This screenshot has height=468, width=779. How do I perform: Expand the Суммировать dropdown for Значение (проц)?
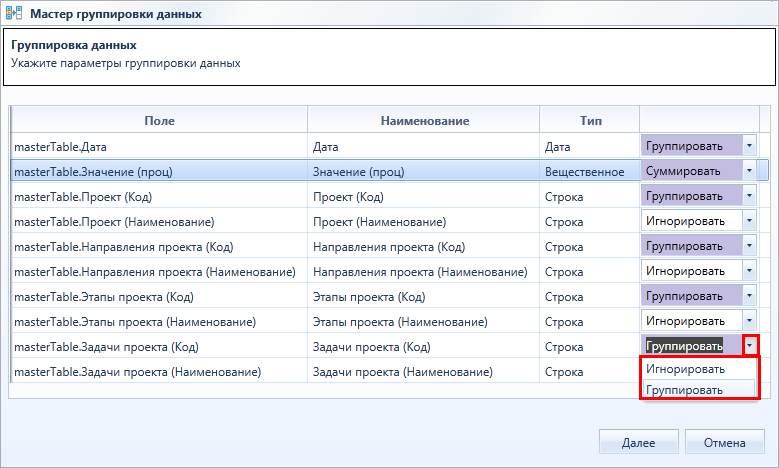[x=749, y=171]
